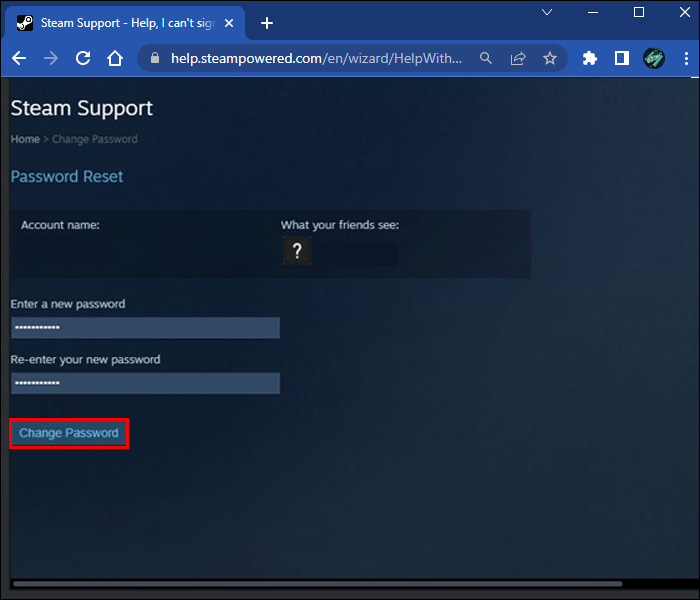Open the Chrome profile avatar
Viewport: 700px width, 600px height.
tap(654, 58)
